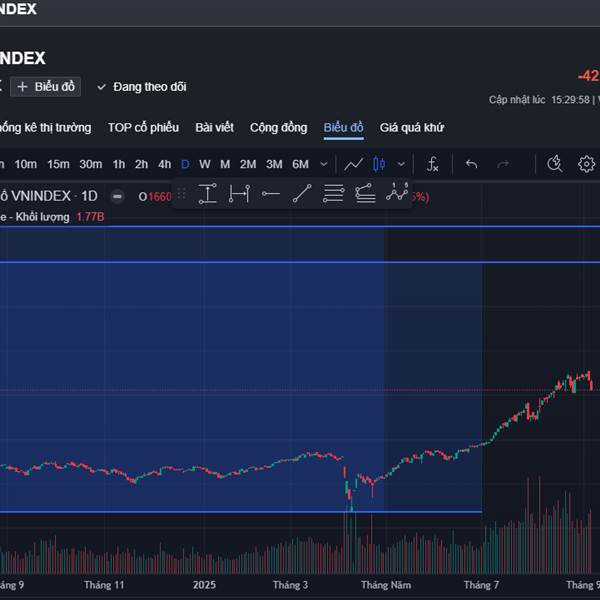The width and height of the screenshot is (600, 600).
Task: Set timeframe to 2h
Action: (x=141, y=165)
